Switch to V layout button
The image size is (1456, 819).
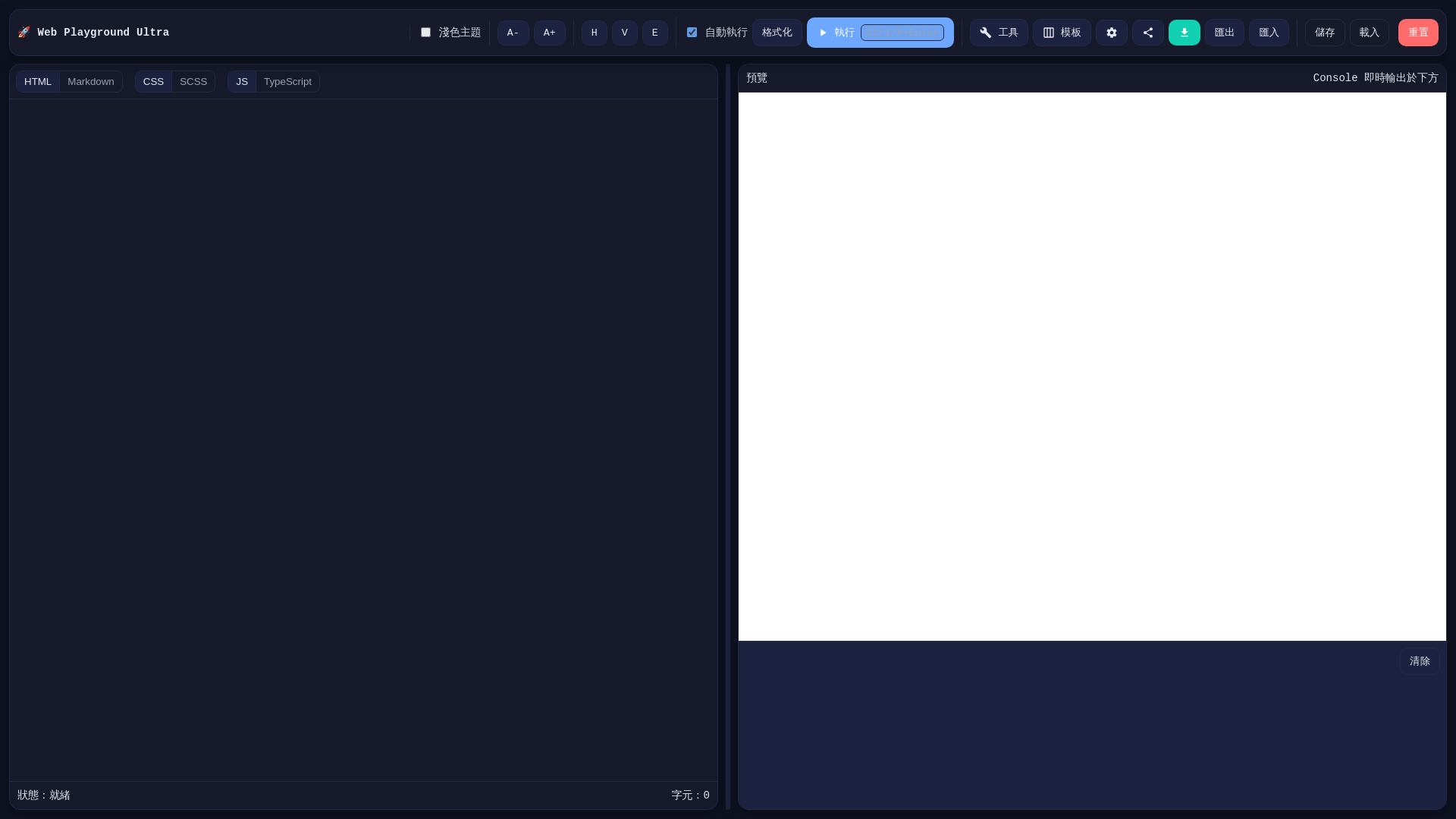pos(625,33)
